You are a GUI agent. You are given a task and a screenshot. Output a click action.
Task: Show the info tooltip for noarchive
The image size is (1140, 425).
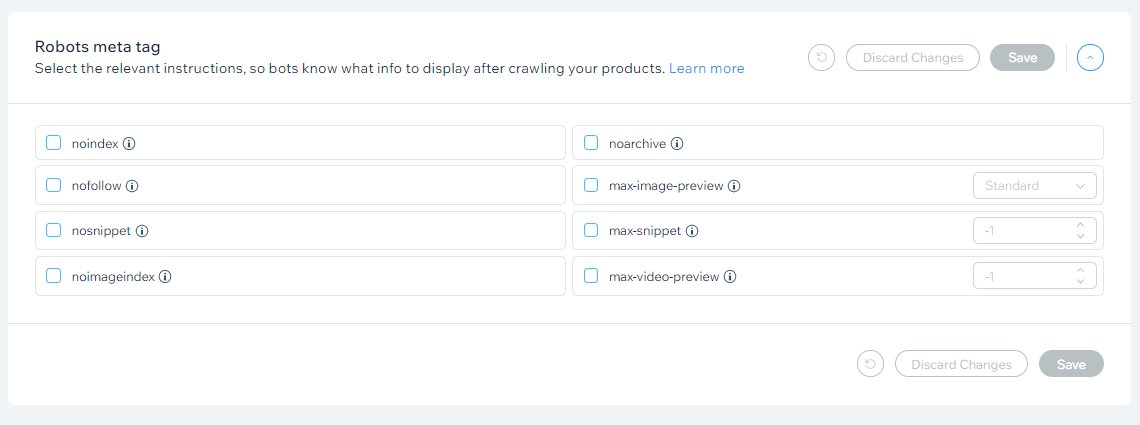[676, 144]
